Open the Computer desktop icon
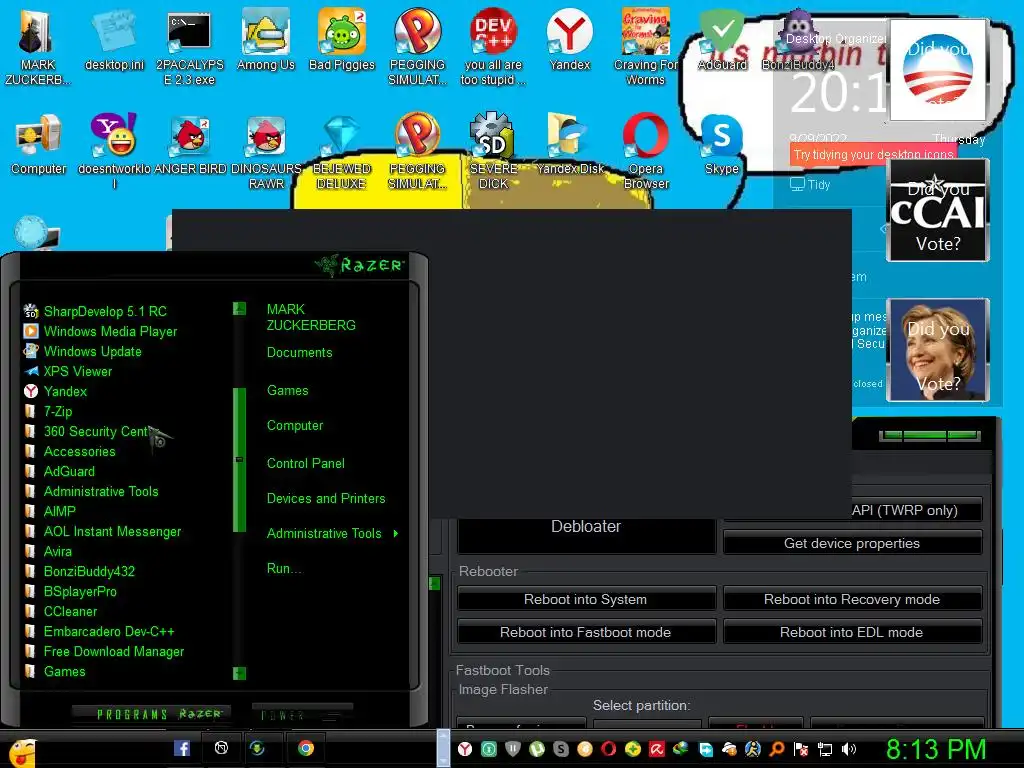 click(39, 144)
